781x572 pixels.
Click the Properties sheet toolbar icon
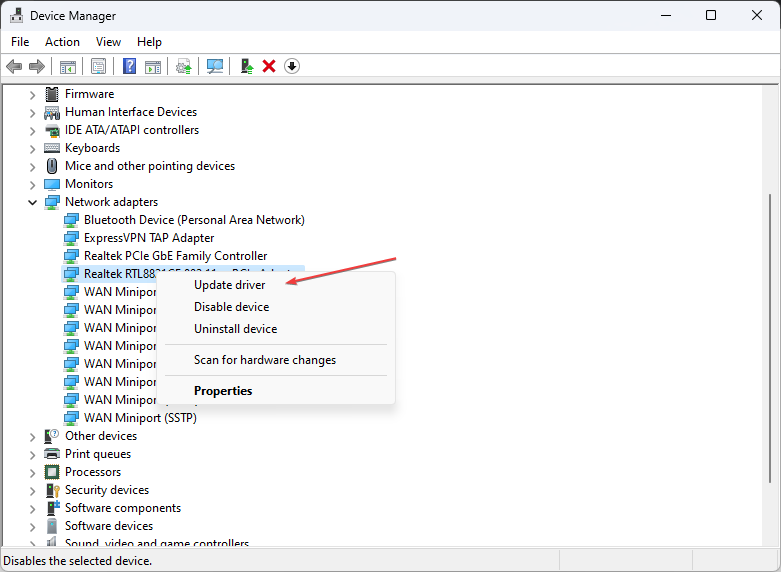pyautogui.click(x=98, y=66)
